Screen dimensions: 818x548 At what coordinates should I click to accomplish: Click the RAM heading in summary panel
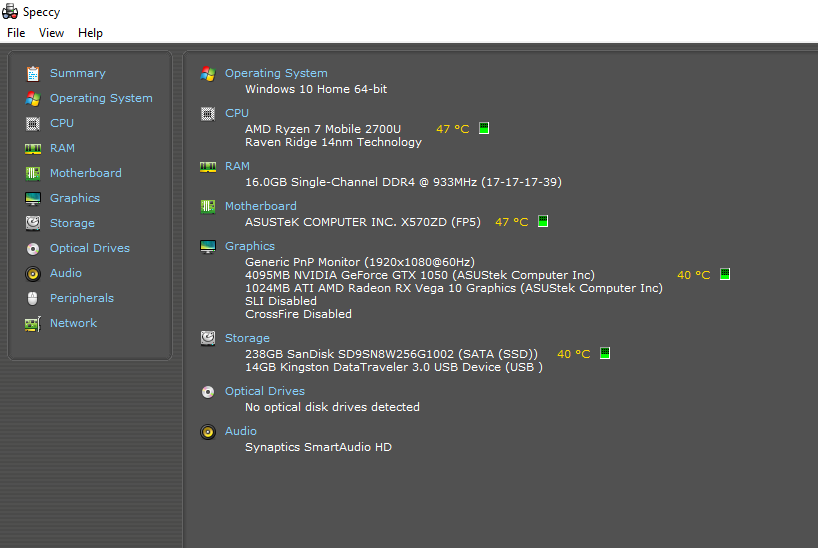(237, 166)
